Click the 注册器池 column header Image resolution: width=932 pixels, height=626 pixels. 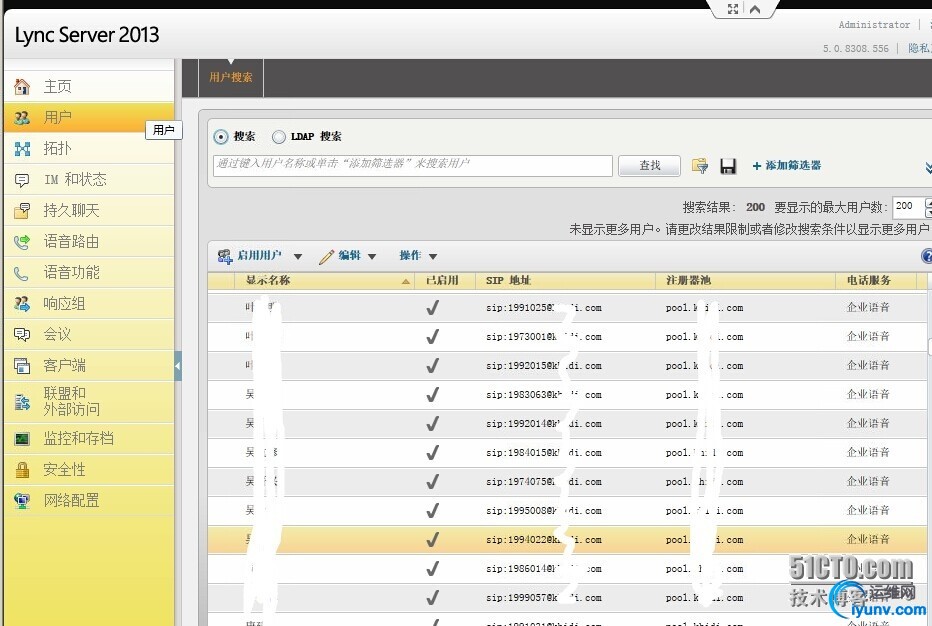point(745,281)
